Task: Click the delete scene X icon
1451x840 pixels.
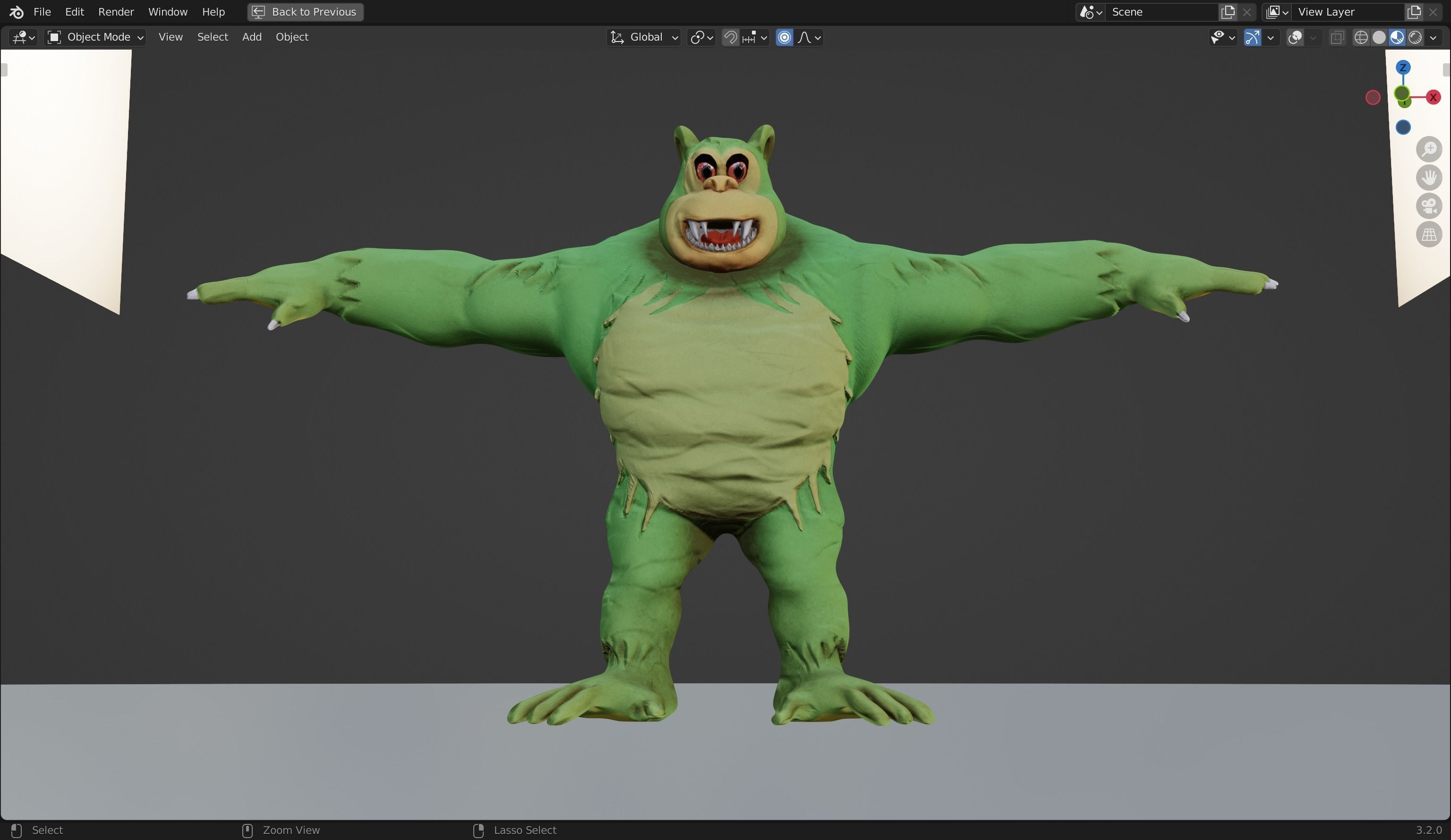Action: (x=1247, y=12)
